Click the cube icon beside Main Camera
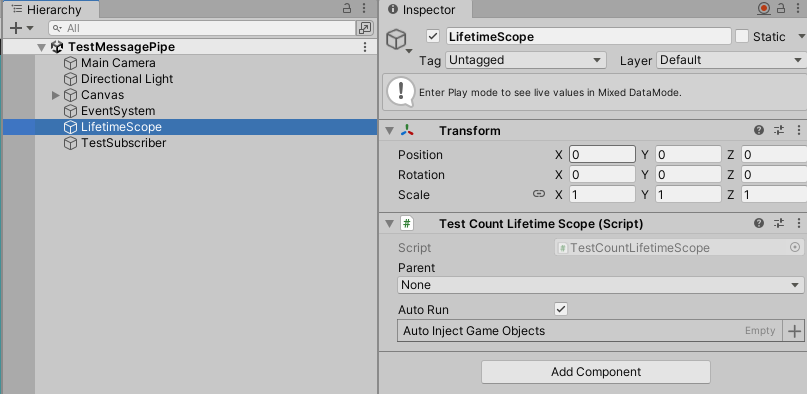Screen dimensions: 807x394 point(70,63)
